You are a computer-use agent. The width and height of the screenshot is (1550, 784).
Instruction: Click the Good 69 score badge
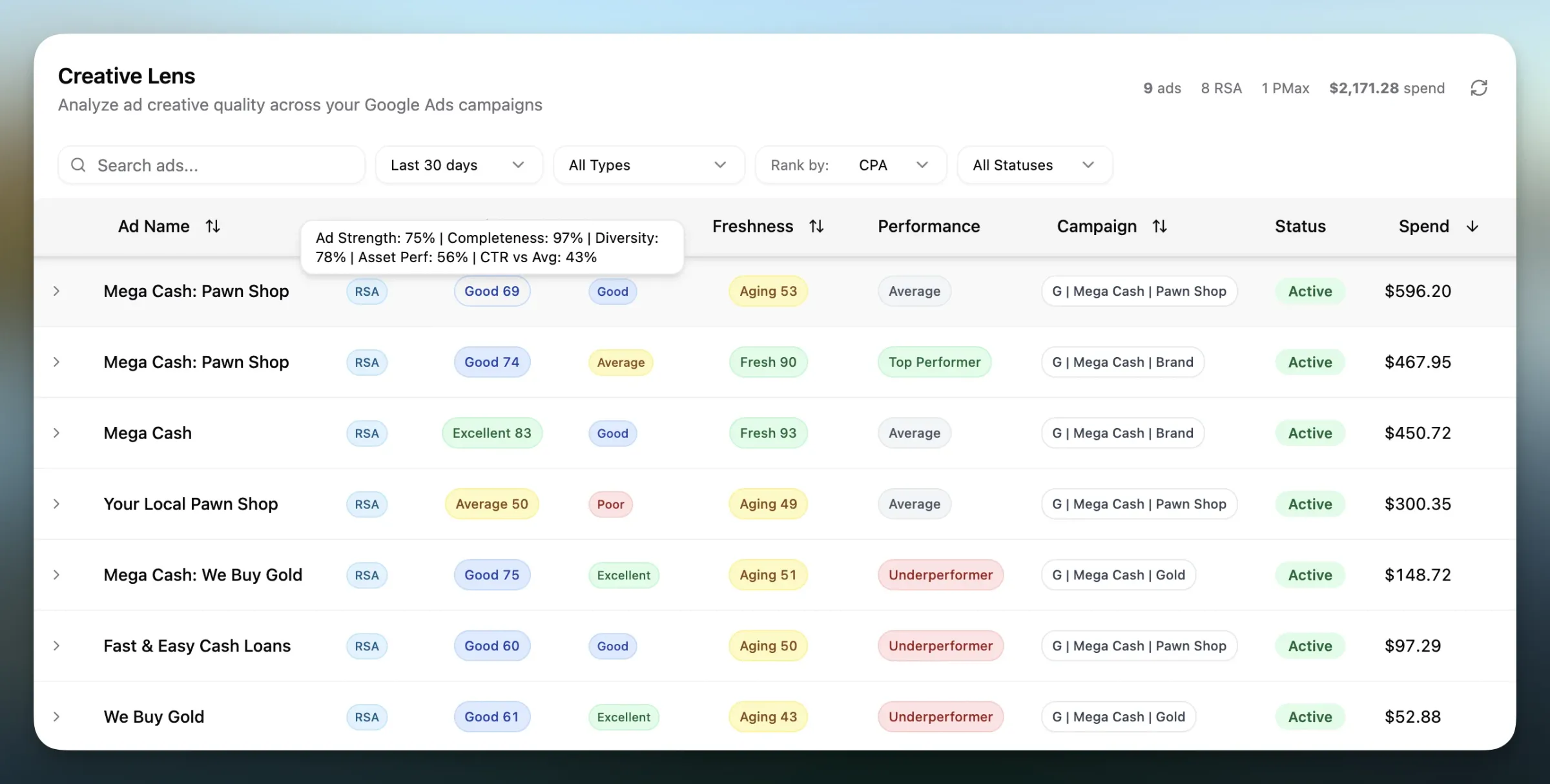pyautogui.click(x=491, y=291)
